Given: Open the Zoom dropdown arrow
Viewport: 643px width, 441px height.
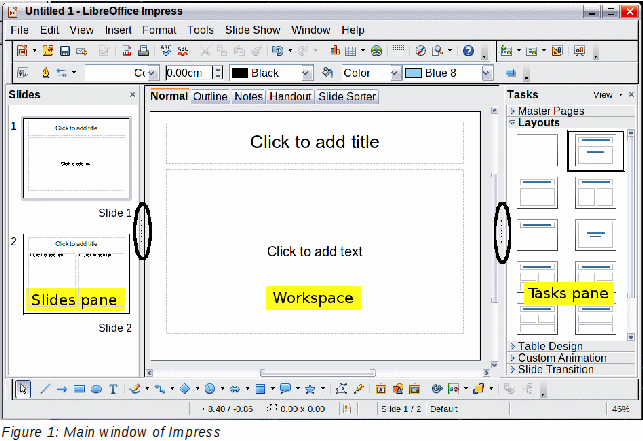Looking at the screenshot, I should coord(450,51).
